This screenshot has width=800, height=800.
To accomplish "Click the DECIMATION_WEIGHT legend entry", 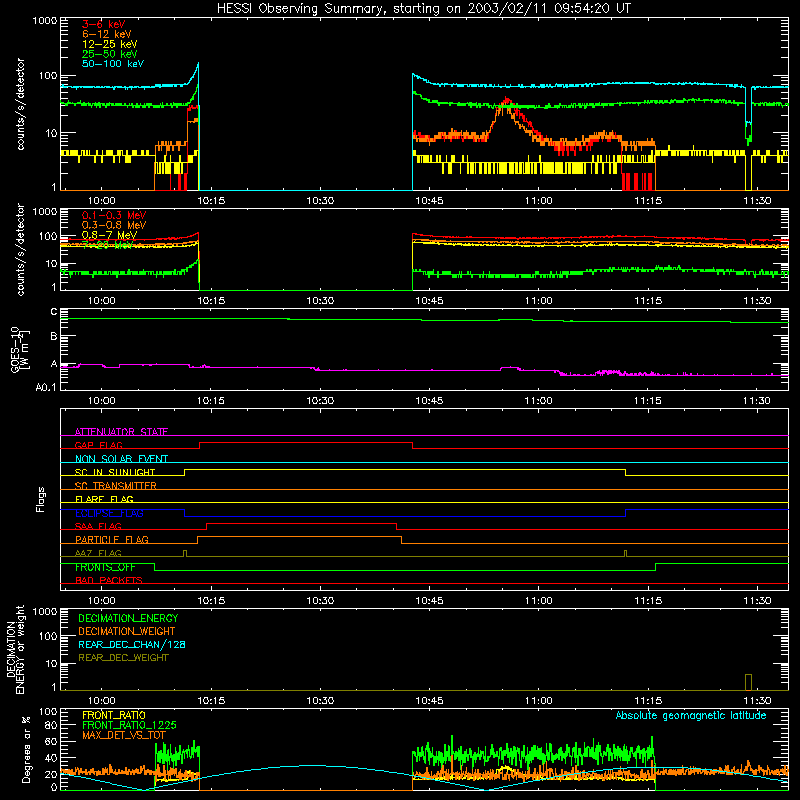I will [127, 631].
